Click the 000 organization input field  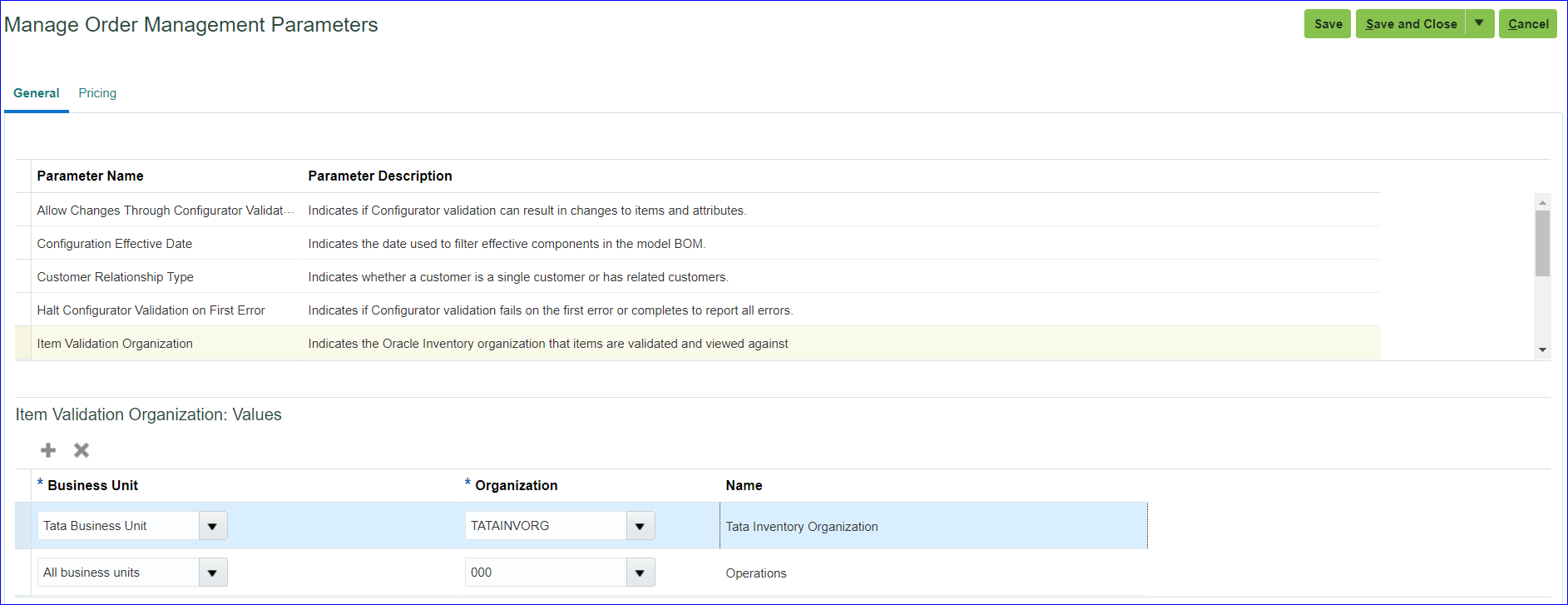coord(546,573)
